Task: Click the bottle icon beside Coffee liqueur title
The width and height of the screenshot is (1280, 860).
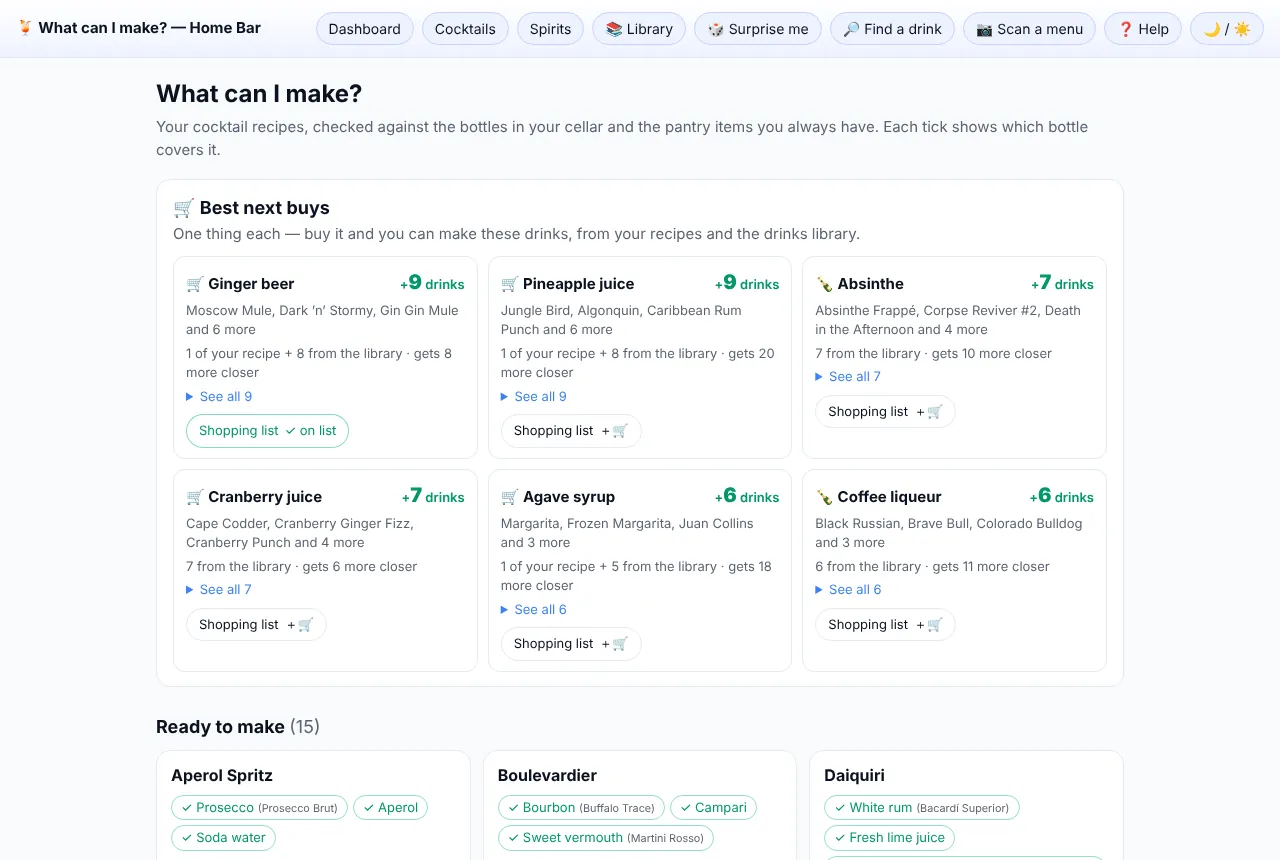Action: click(x=824, y=497)
